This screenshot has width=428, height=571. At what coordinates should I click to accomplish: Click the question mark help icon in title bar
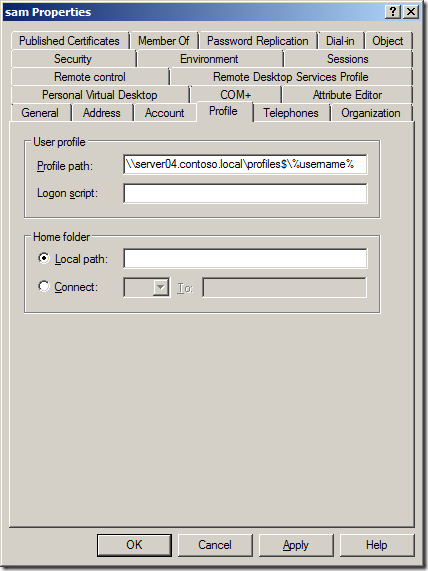393,12
